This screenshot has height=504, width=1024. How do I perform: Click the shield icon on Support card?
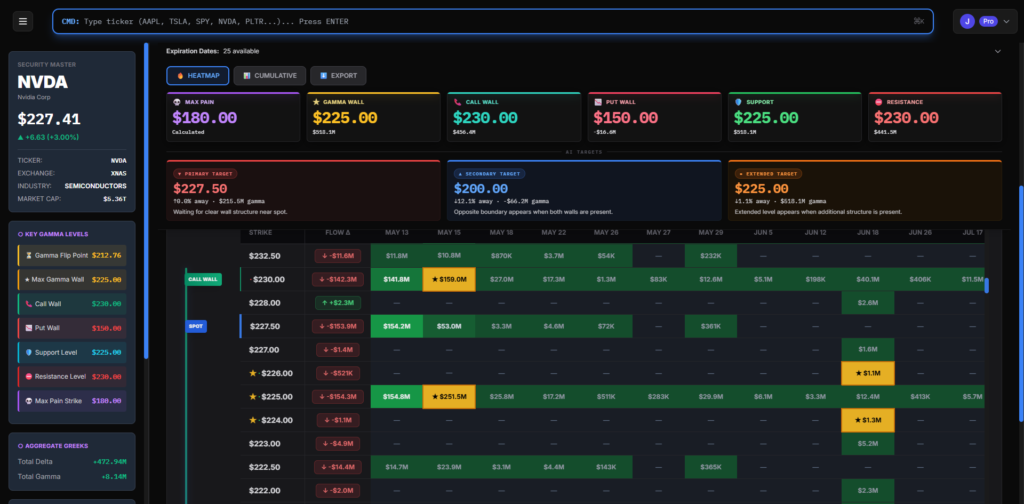click(738, 102)
